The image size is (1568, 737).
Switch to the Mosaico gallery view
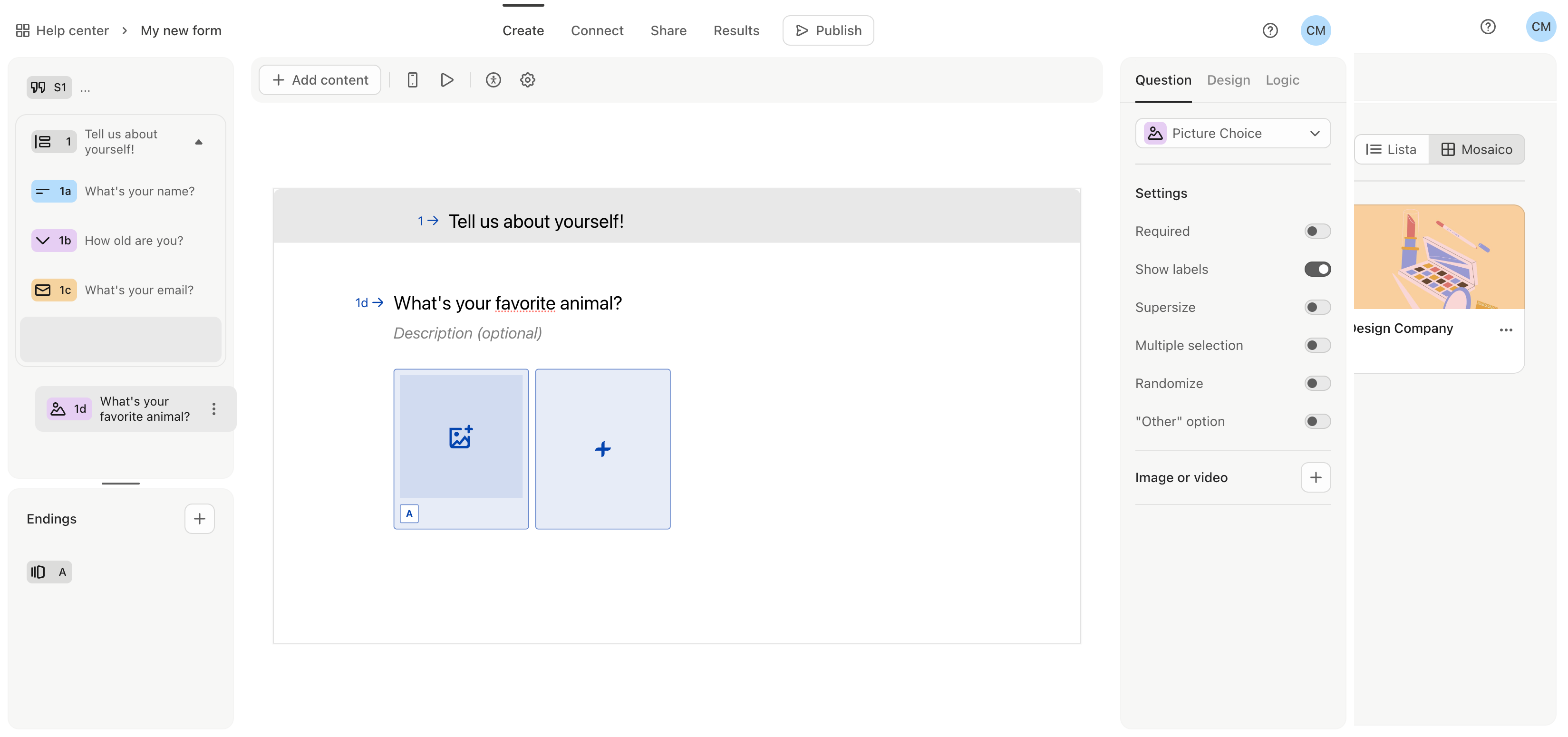coord(1477,149)
